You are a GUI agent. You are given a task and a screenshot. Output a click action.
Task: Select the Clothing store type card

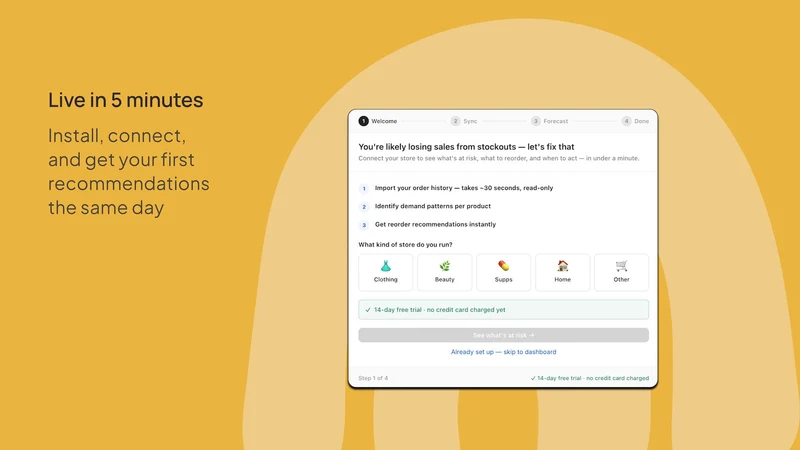[x=385, y=272]
